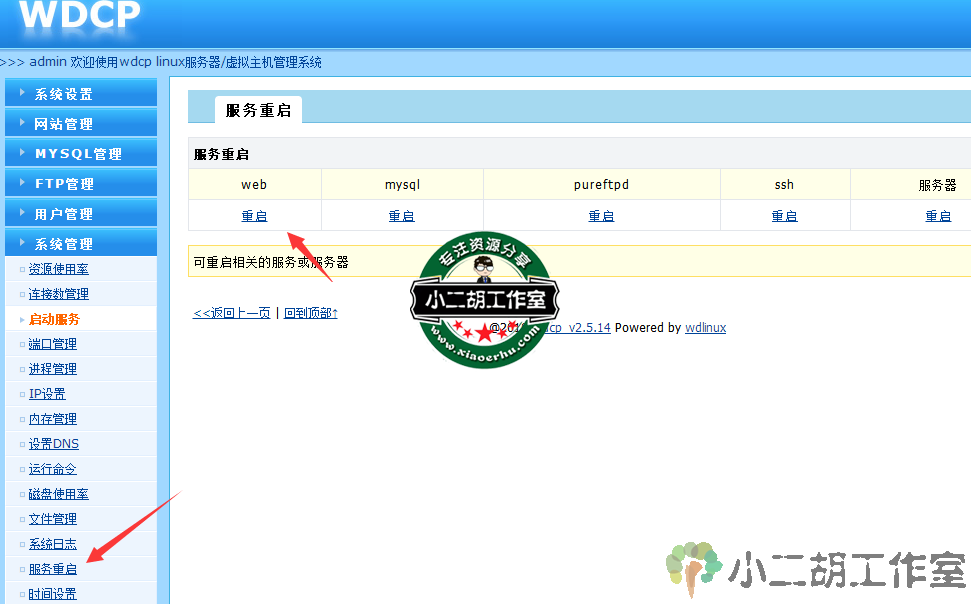The image size is (971, 604).
Task: Restart the web service
Action: [x=254, y=216]
